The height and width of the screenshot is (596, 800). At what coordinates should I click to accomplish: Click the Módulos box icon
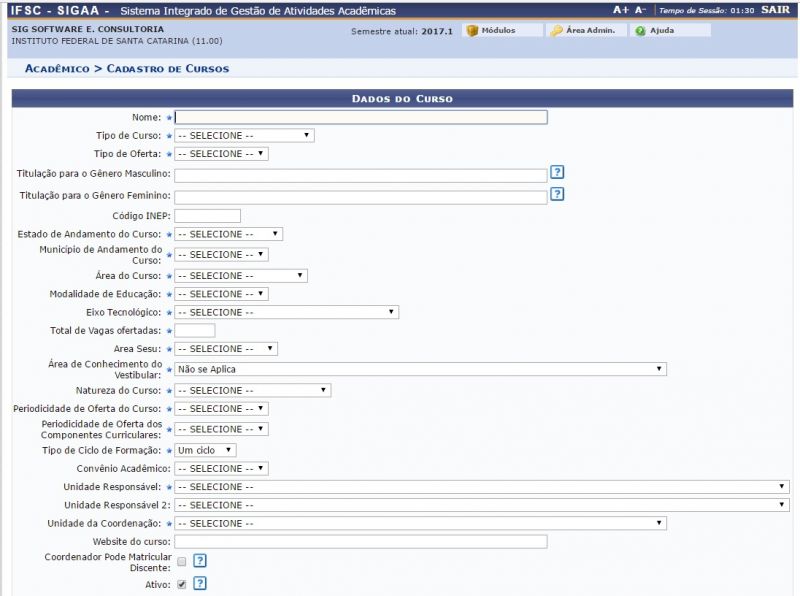coord(472,31)
